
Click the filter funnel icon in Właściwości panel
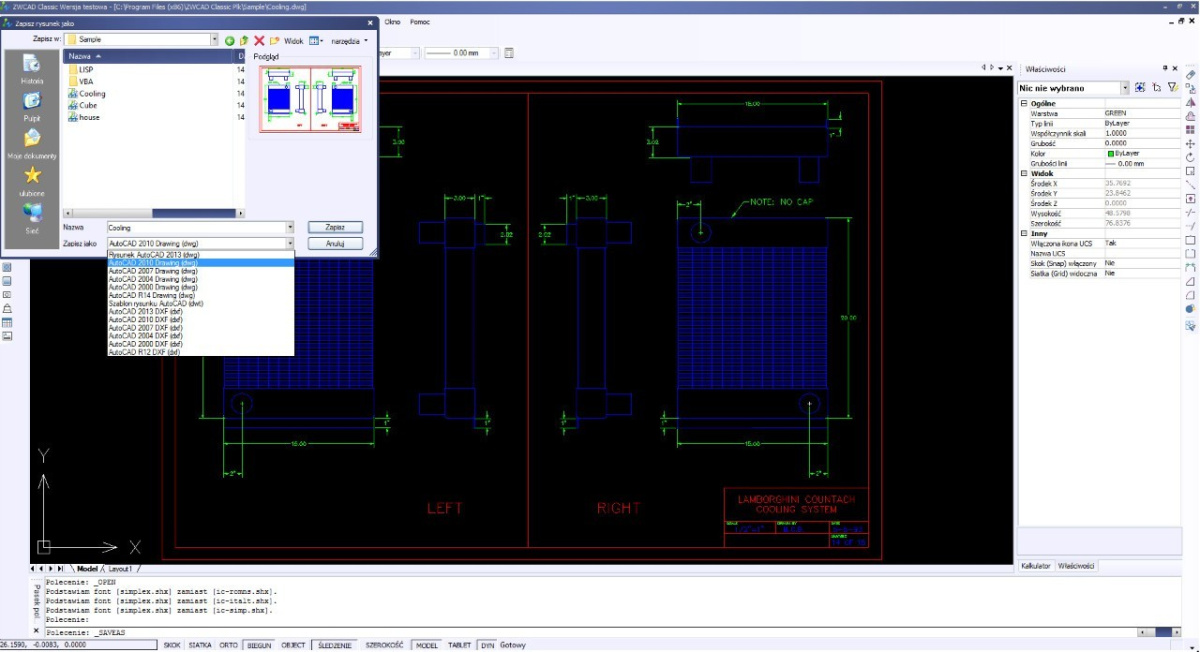[x=1173, y=88]
